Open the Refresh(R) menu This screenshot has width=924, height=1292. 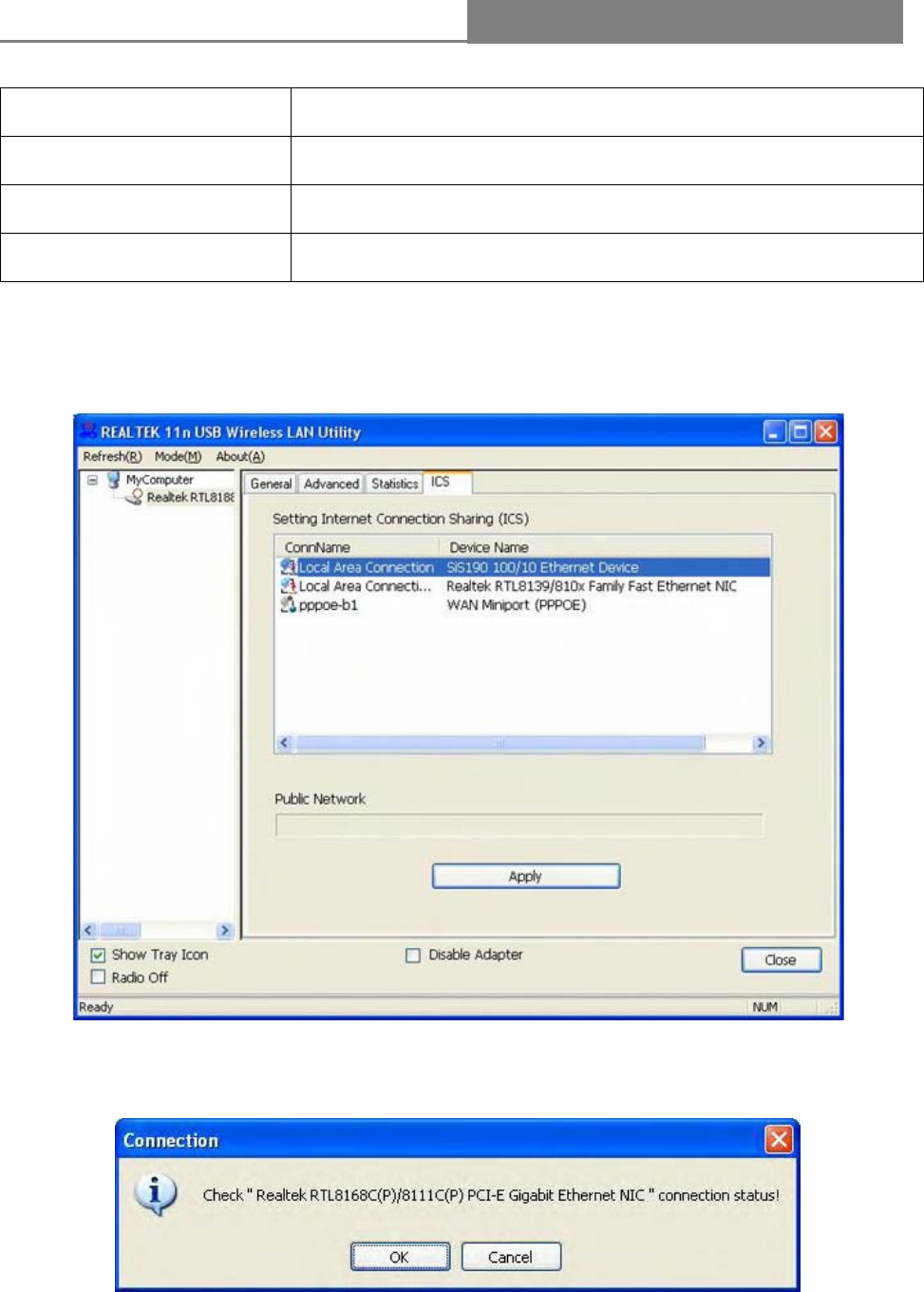point(112,457)
